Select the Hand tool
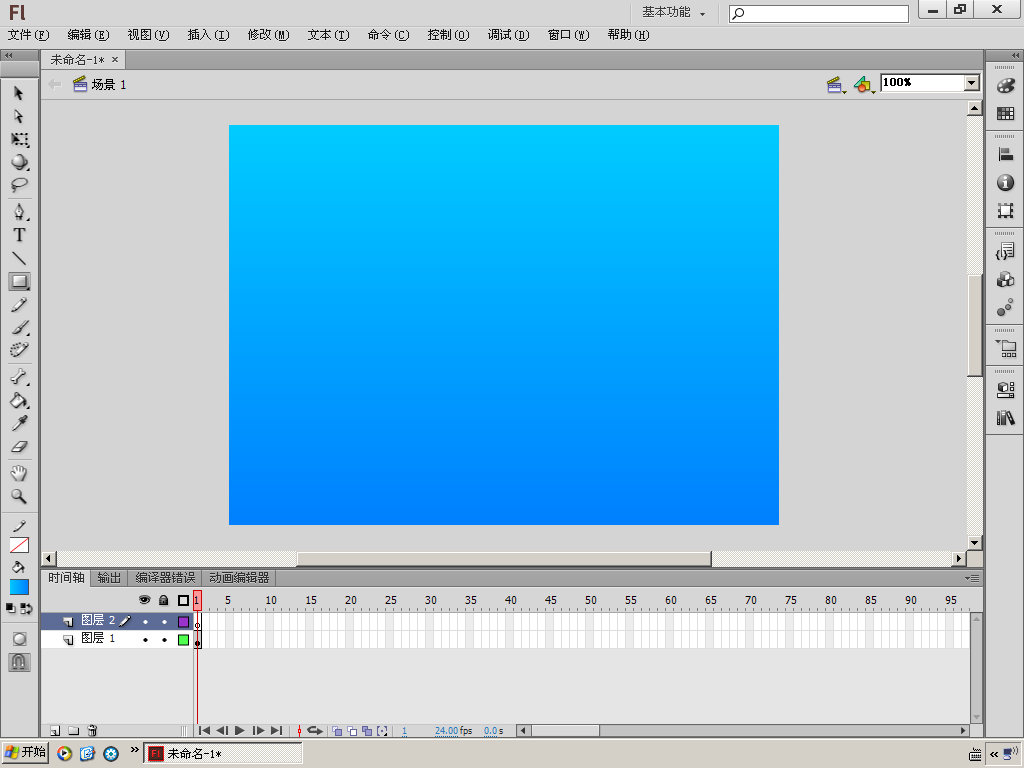This screenshot has height=768, width=1024. pyautogui.click(x=19, y=473)
